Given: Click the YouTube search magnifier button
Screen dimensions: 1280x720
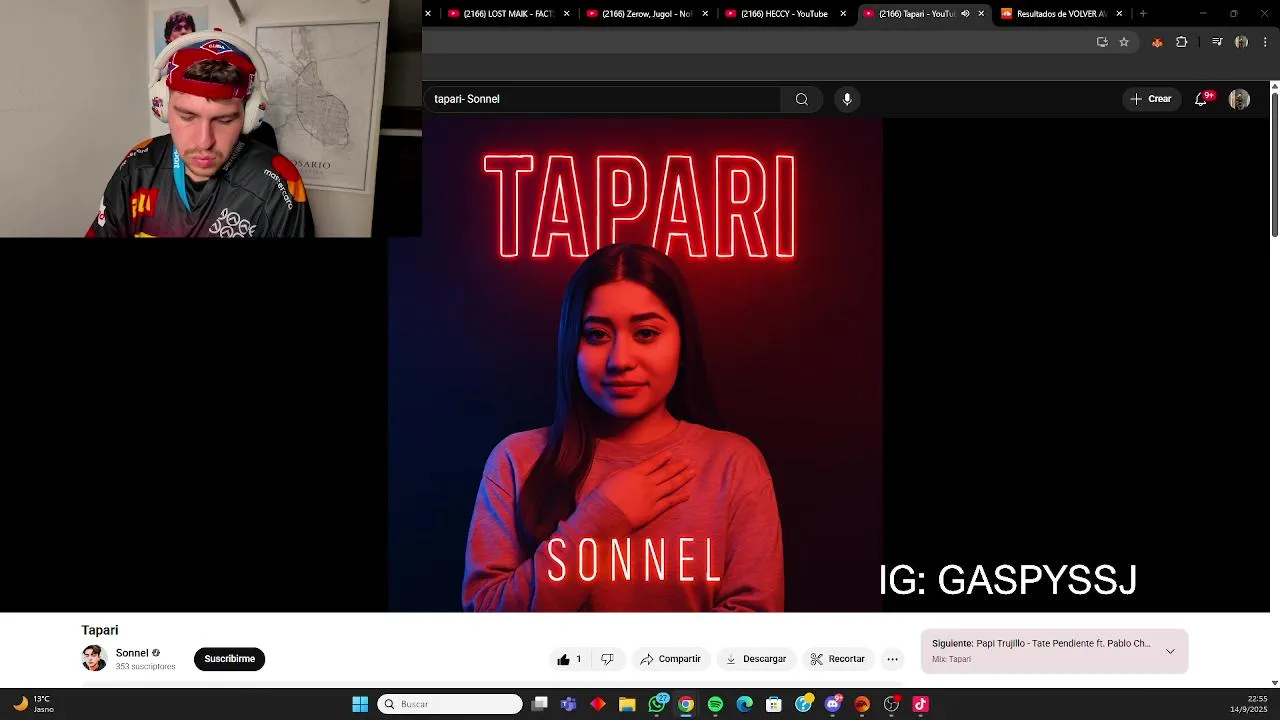Looking at the screenshot, I should coord(801,99).
